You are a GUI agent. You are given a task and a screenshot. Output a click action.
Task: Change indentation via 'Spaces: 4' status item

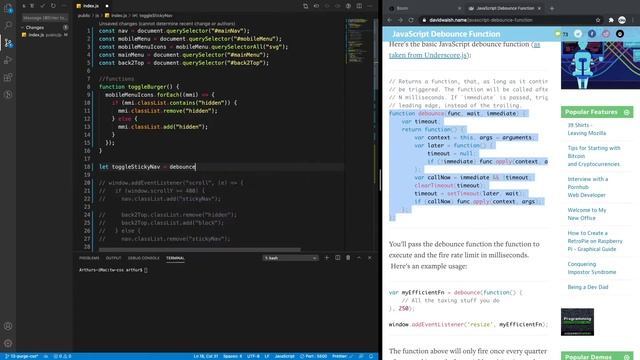(x=232, y=356)
